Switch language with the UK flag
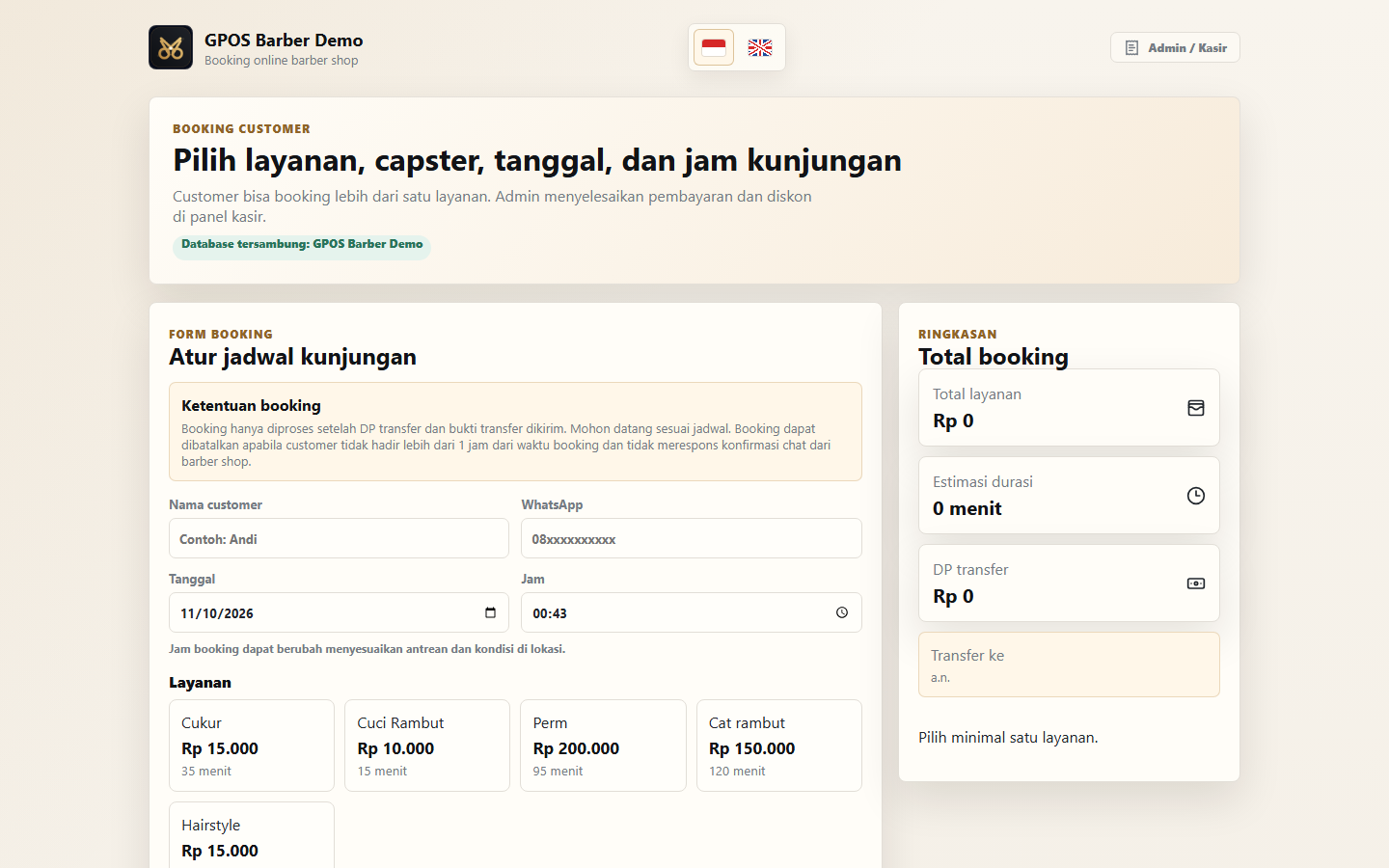Image resolution: width=1389 pixels, height=868 pixels. [x=760, y=47]
